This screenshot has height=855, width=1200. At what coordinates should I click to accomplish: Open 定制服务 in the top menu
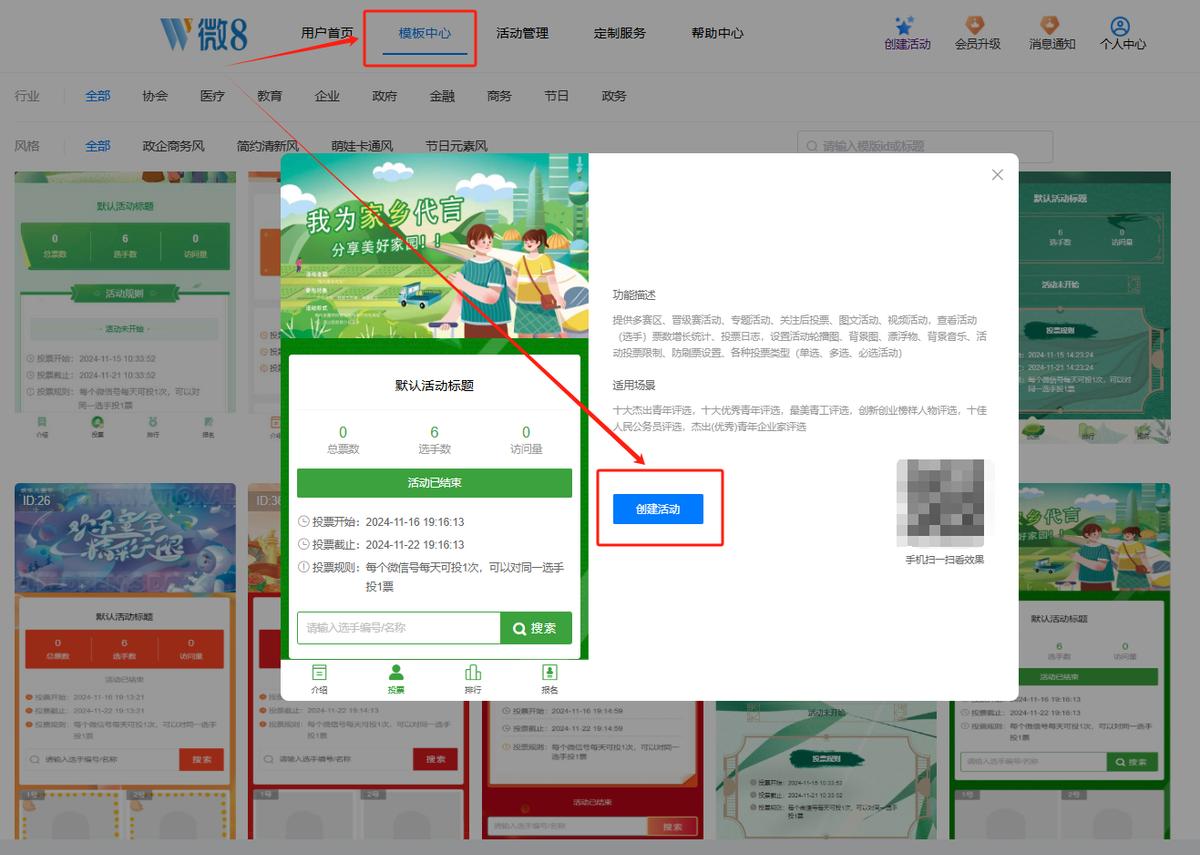tap(620, 33)
